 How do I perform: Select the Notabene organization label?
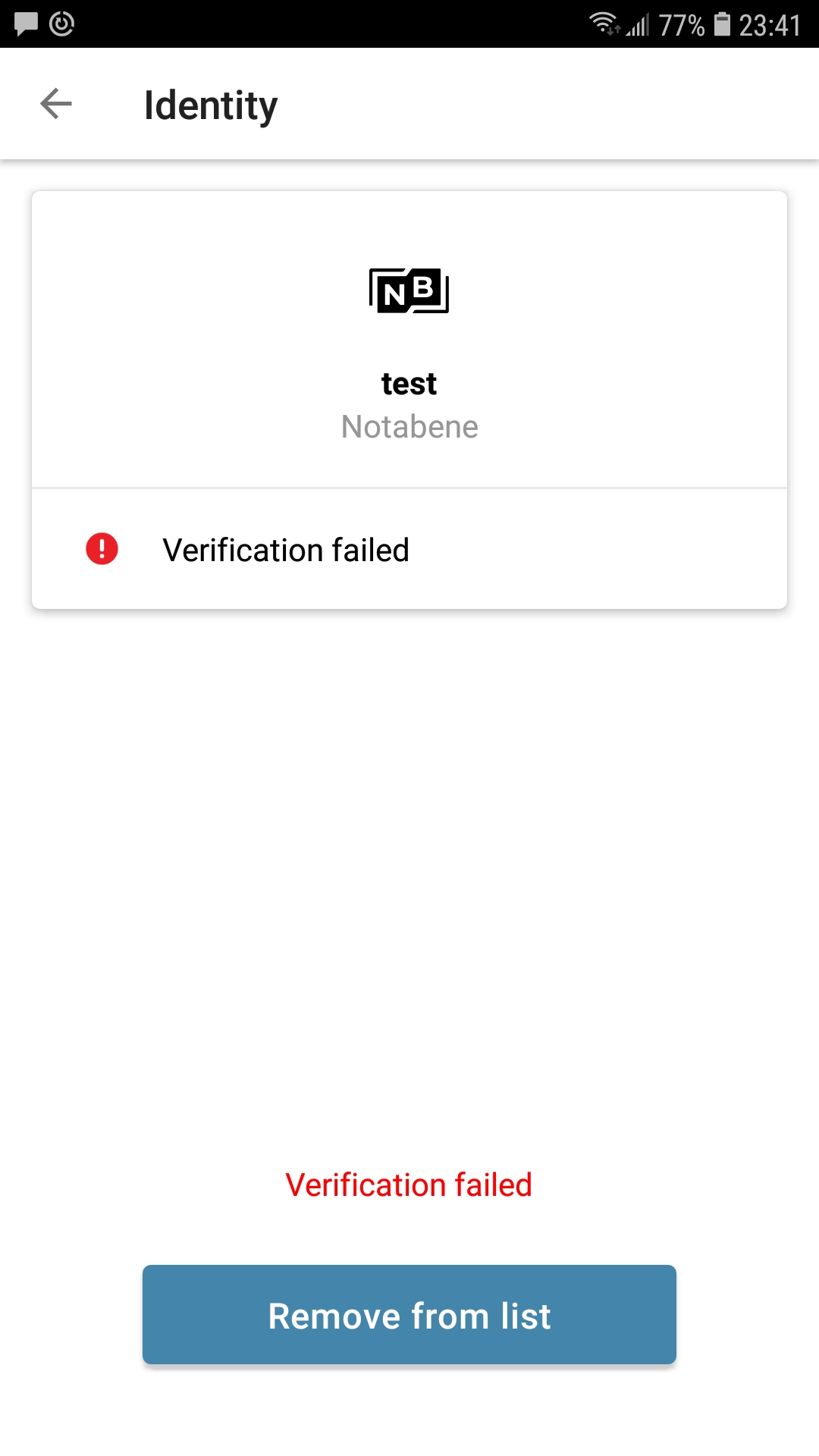click(409, 426)
